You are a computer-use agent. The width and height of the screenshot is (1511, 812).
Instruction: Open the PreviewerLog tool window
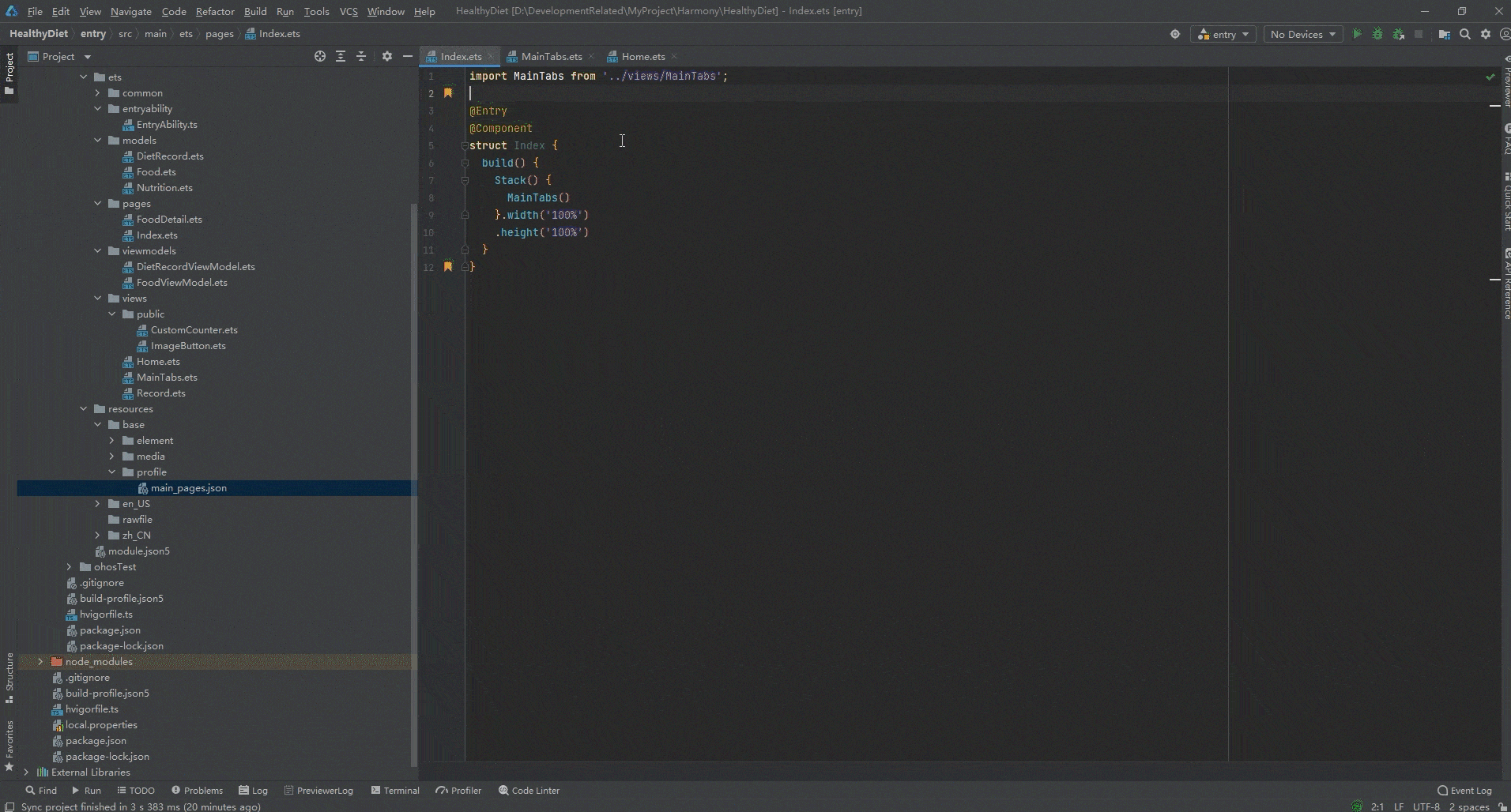click(318, 790)
